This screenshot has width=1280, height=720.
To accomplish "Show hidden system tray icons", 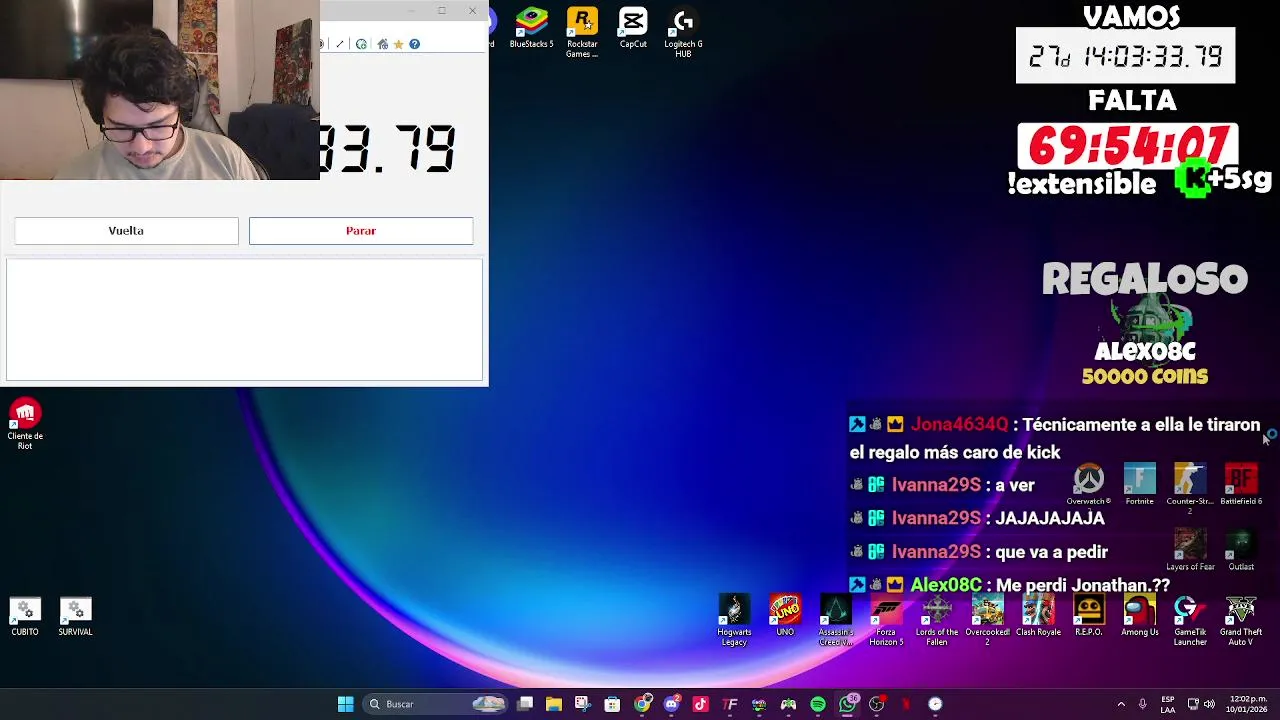I will (x=1121, y=704).
